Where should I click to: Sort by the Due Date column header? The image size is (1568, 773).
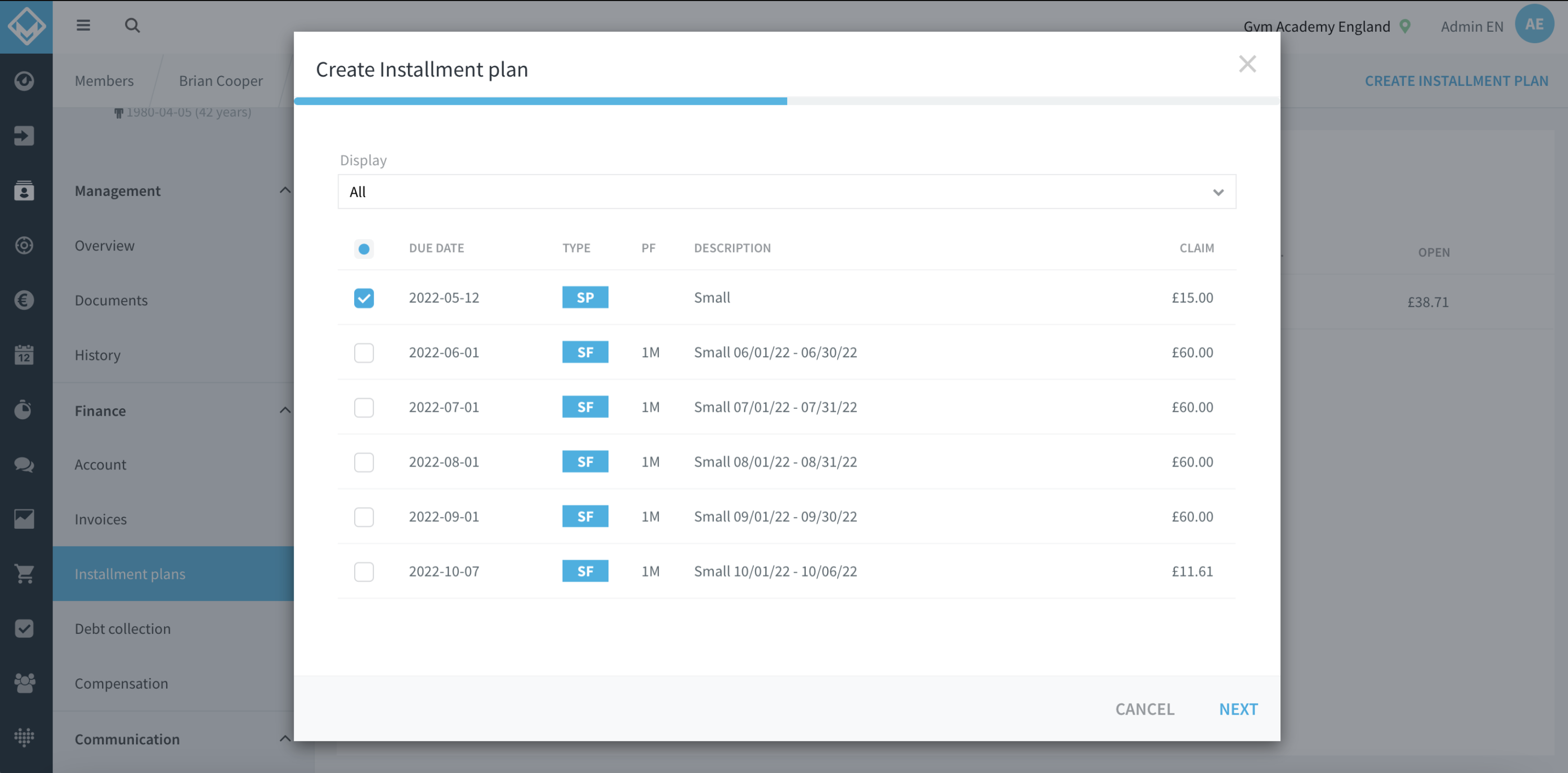click(437, 248)
